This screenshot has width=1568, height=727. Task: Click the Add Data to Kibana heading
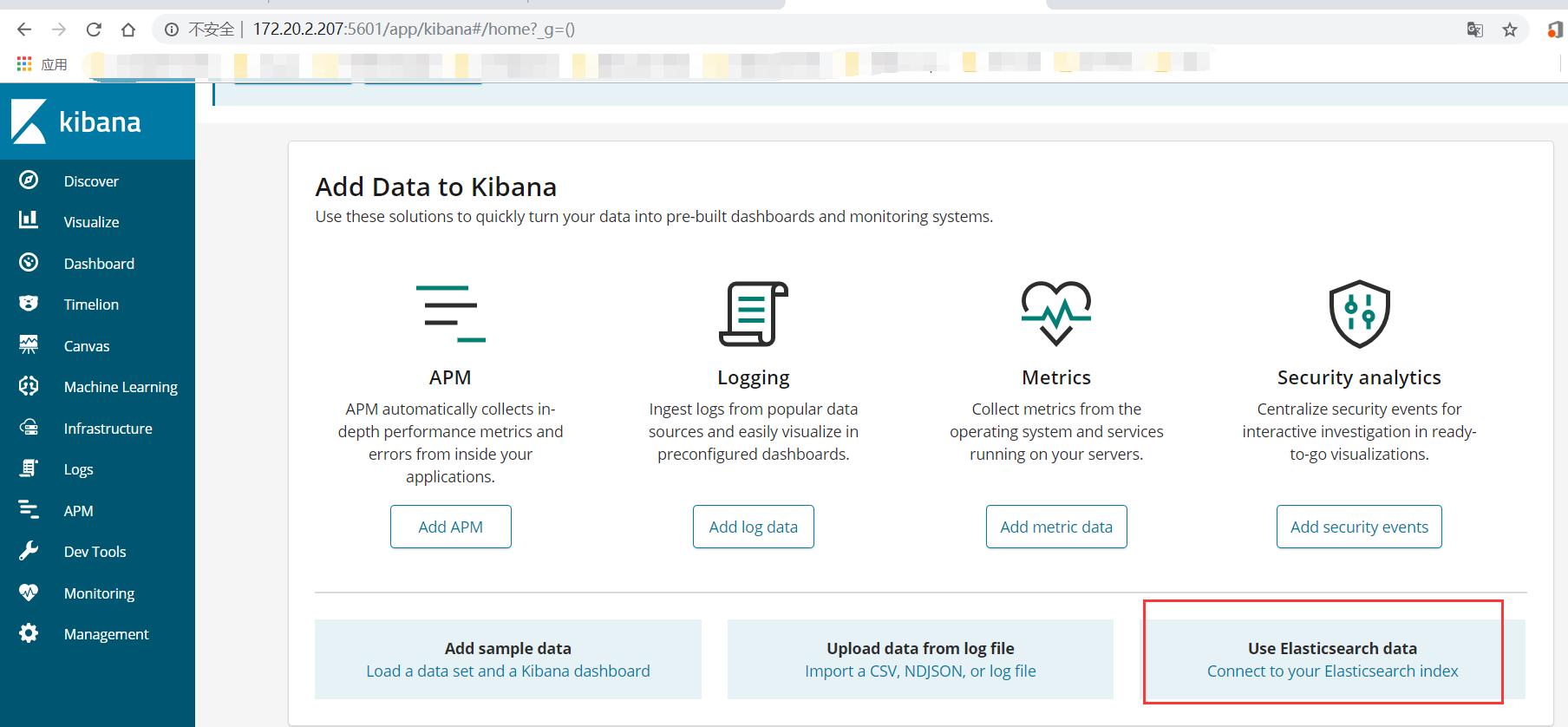(436, 187)
